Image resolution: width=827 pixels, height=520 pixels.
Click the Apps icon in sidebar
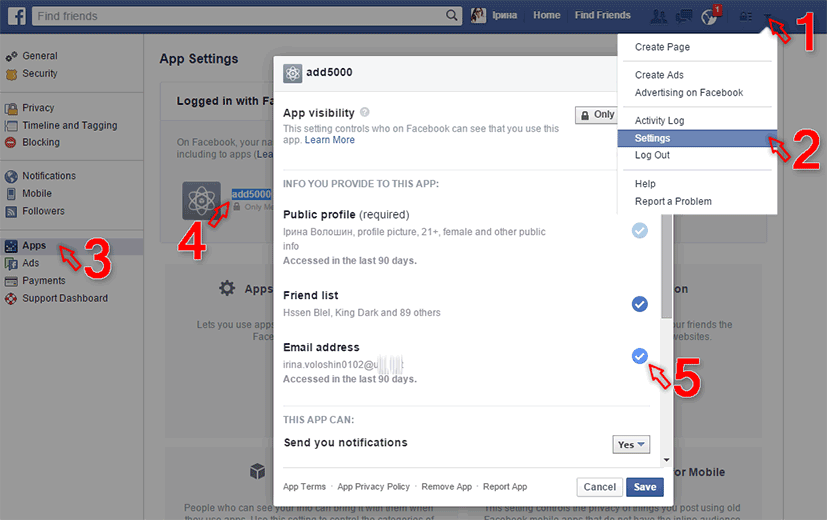[x=11, y=246]
